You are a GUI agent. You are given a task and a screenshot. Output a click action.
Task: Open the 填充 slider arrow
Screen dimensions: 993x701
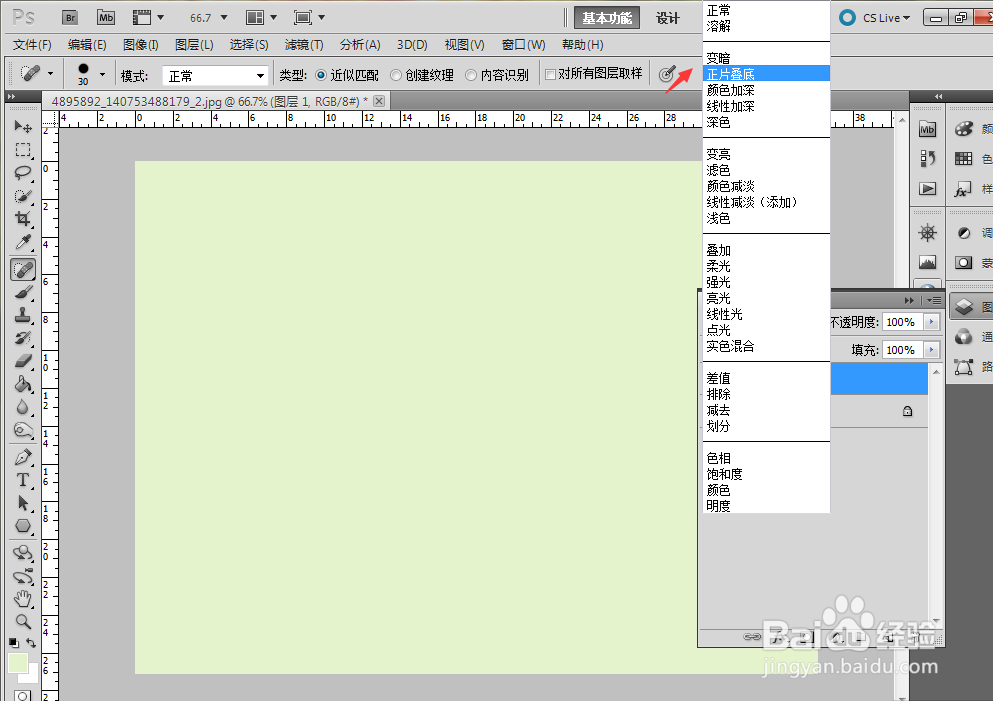pos(931,350)
